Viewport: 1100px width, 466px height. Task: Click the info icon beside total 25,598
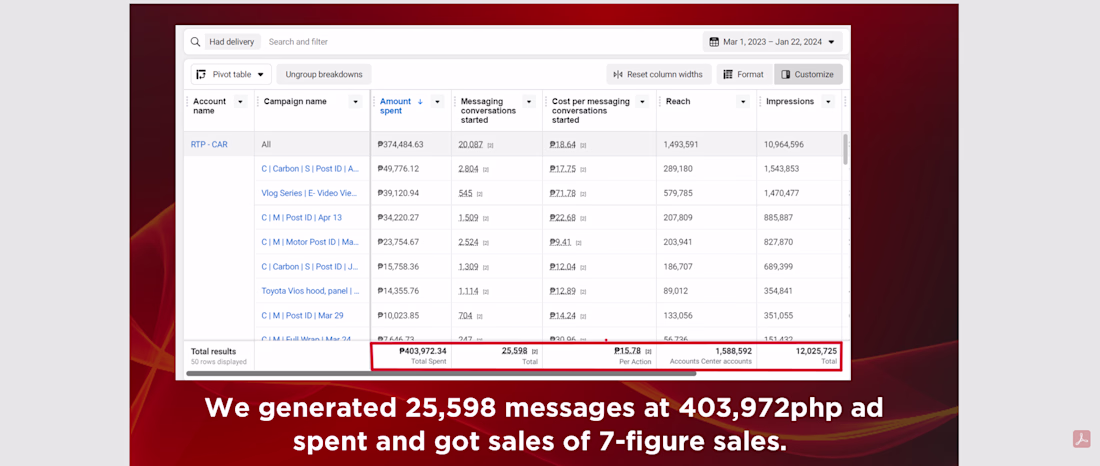tap(535, 351)
